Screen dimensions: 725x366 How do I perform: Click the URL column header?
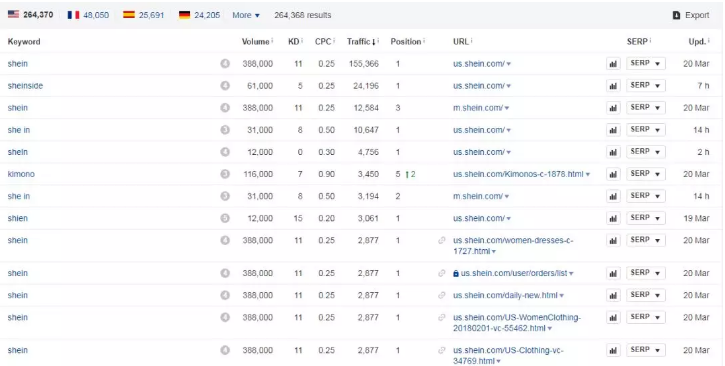pos(461,42)
